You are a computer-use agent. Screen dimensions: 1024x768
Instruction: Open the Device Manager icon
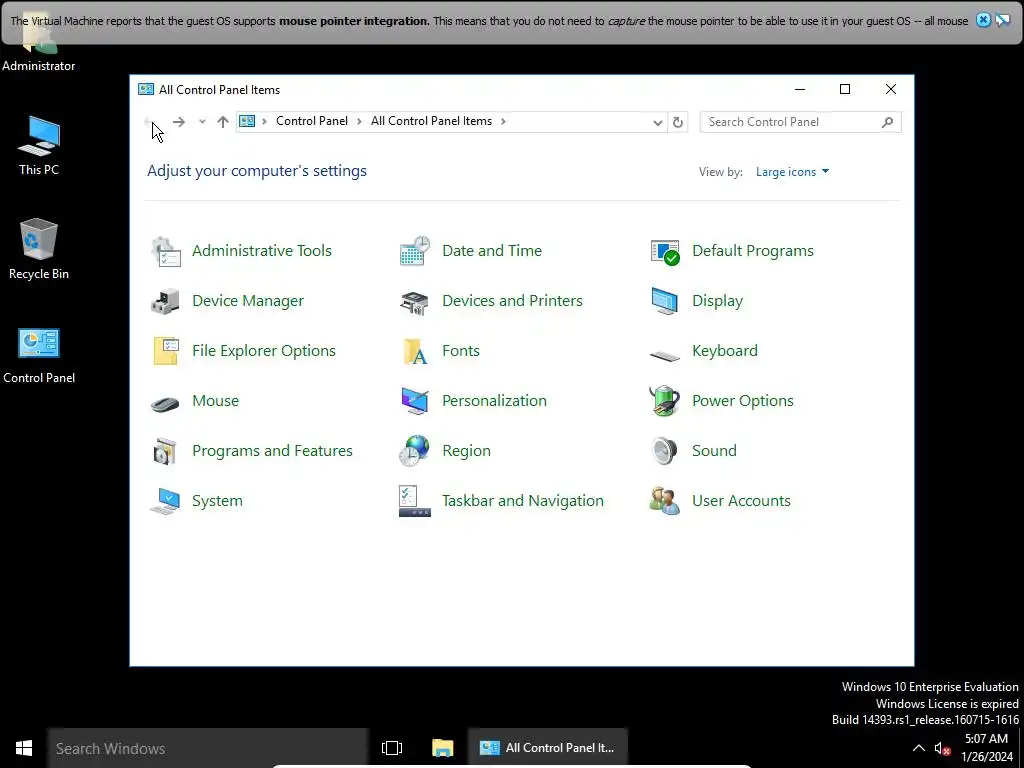[165, 301]
